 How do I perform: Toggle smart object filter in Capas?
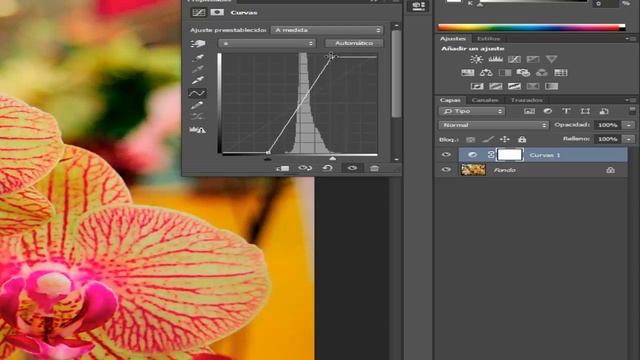coord(604,111)
